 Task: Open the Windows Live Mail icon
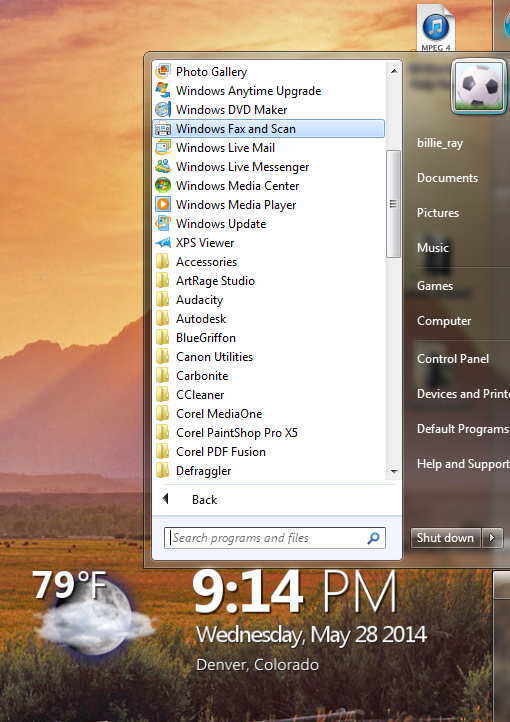coord(163,147)
